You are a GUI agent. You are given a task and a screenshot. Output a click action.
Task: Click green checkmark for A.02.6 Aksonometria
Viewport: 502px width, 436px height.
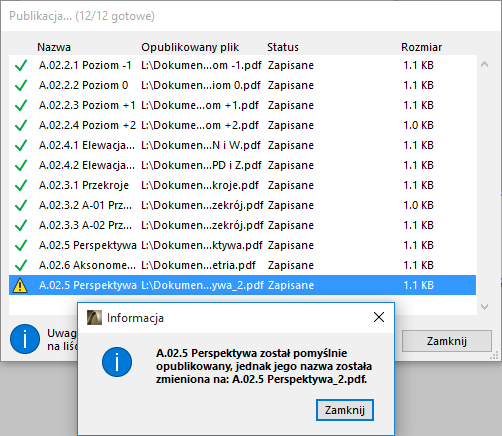point(21,265)
